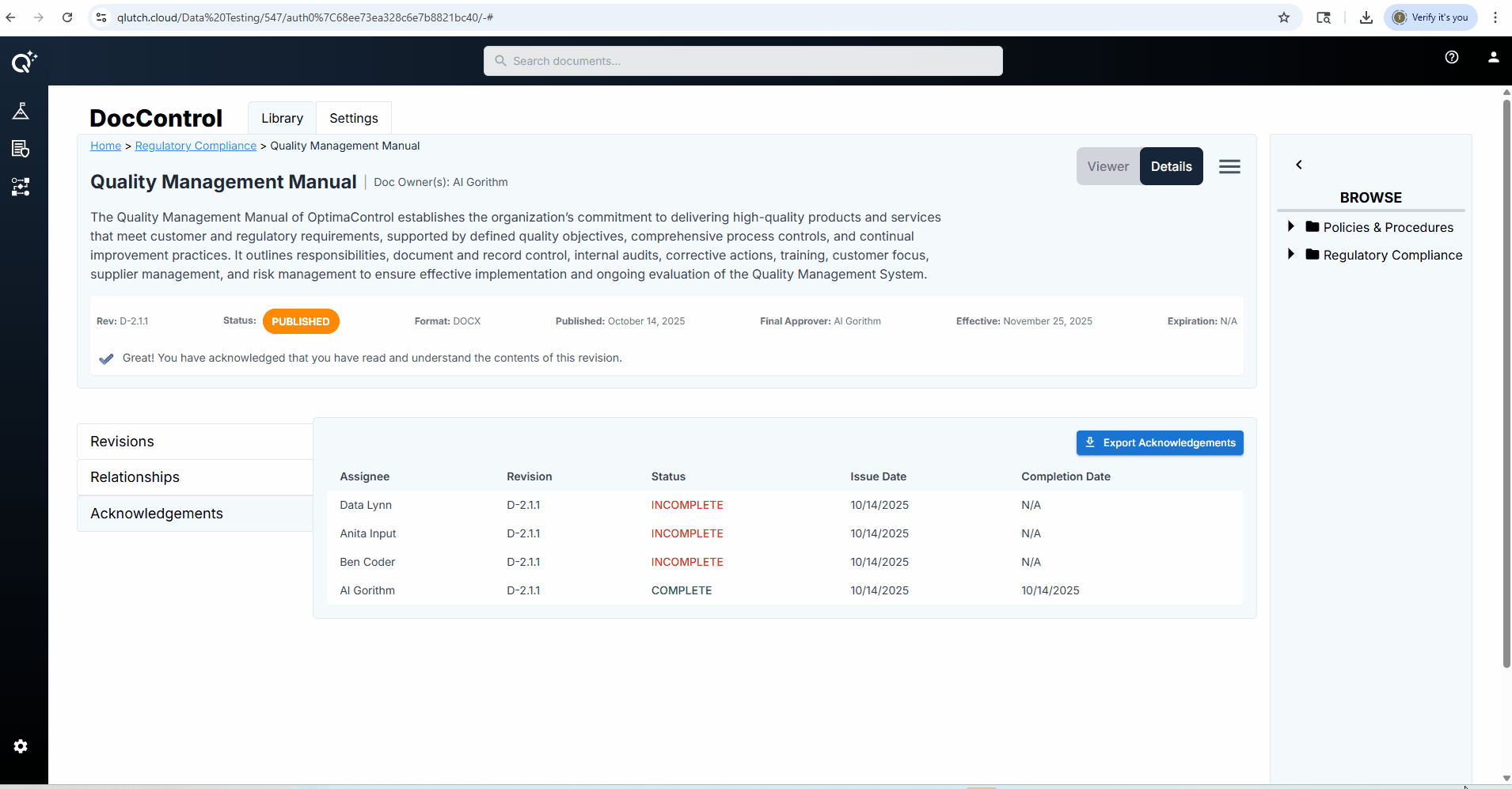
Task: Click the Qlutch logo icon in sidebar
Action: 24,62
